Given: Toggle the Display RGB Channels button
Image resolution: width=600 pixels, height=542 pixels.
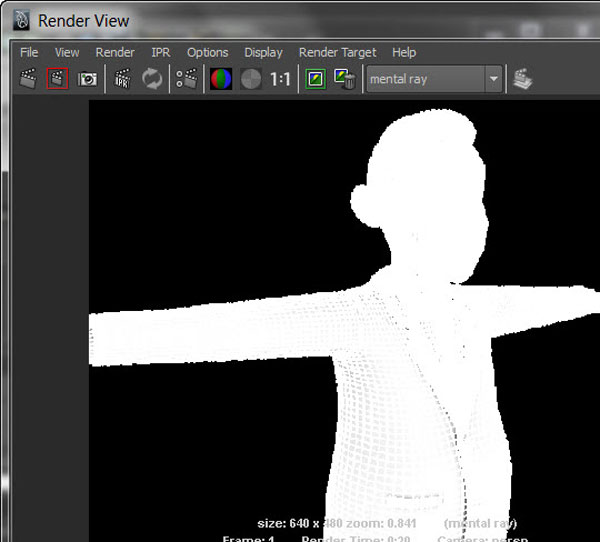Looking at the screenshot, I should 221,79.
